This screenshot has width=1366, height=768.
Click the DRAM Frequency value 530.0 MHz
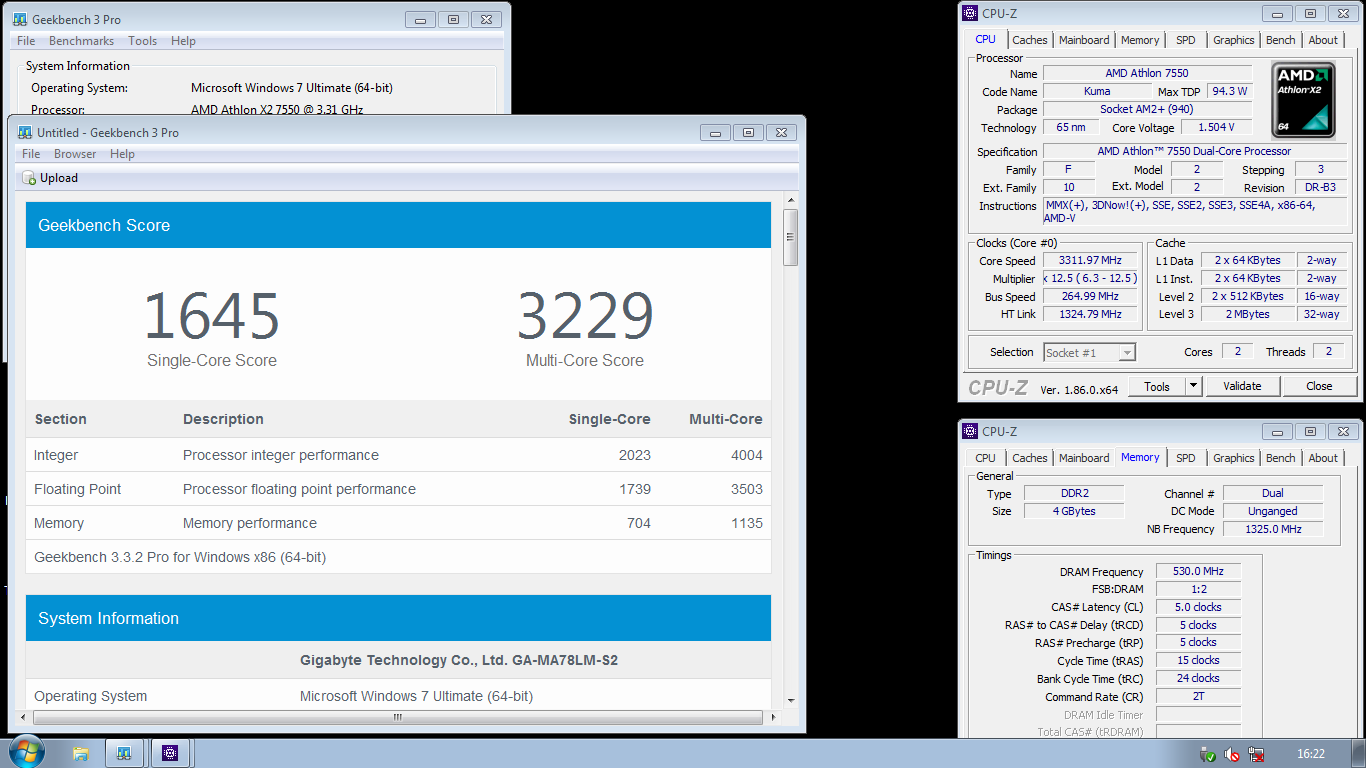(x=1199, y=572)
